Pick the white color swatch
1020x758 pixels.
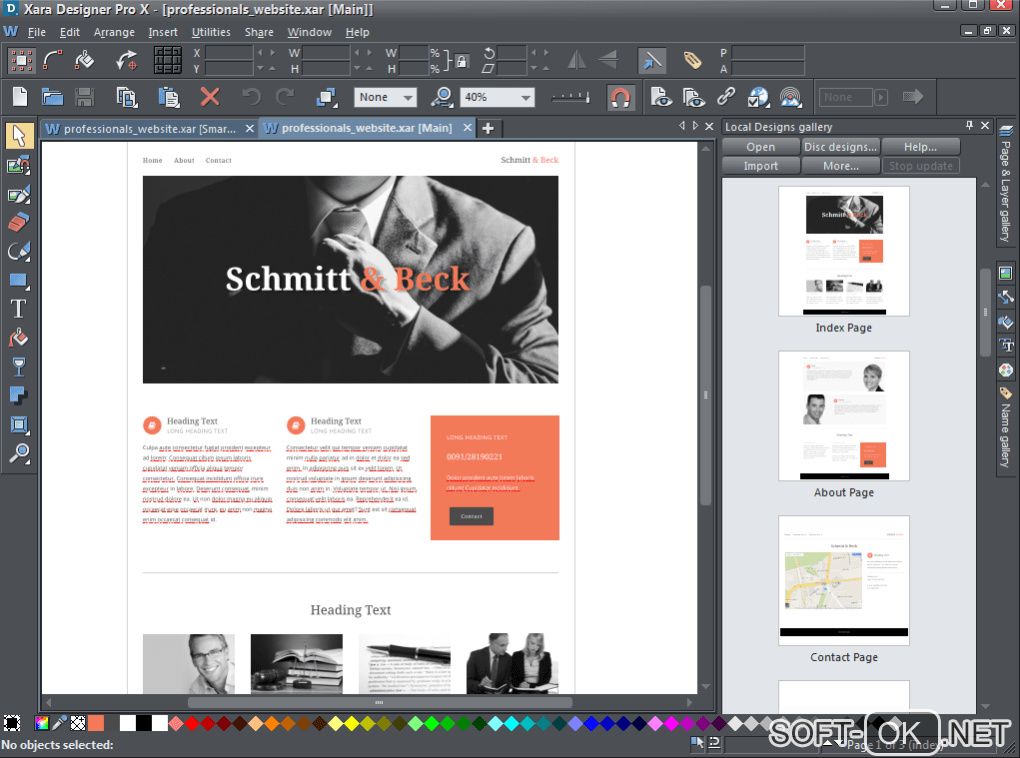[128, 723]
